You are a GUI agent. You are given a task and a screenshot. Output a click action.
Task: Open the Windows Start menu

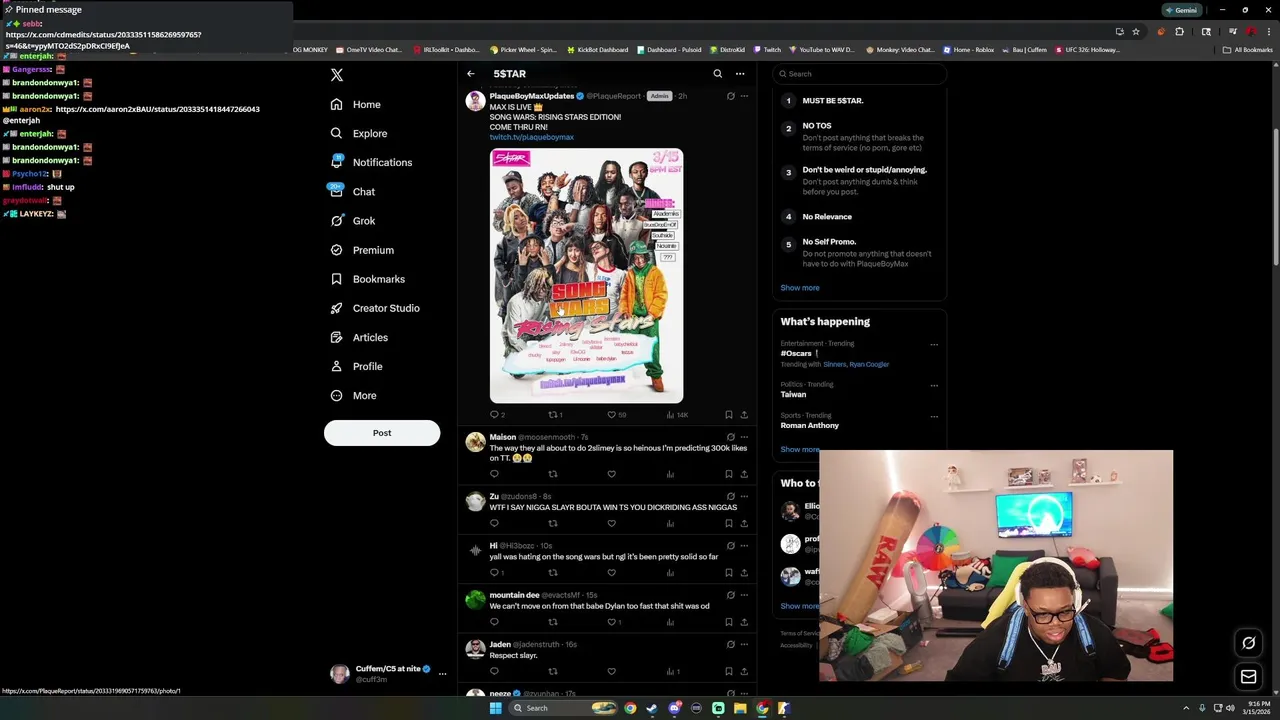(x=495, y=708)
